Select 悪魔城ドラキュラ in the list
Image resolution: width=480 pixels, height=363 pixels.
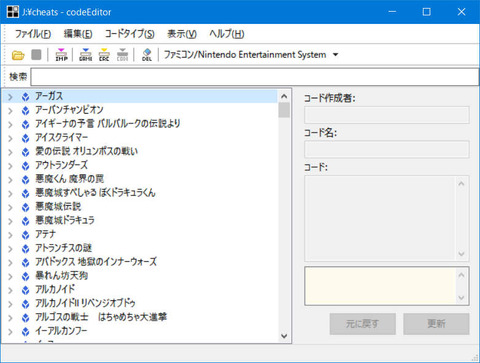65,220
